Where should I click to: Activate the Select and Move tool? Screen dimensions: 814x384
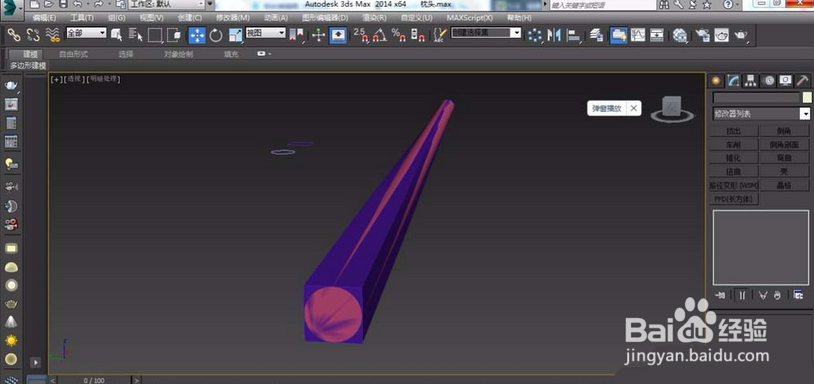click(x=197, y=35)
